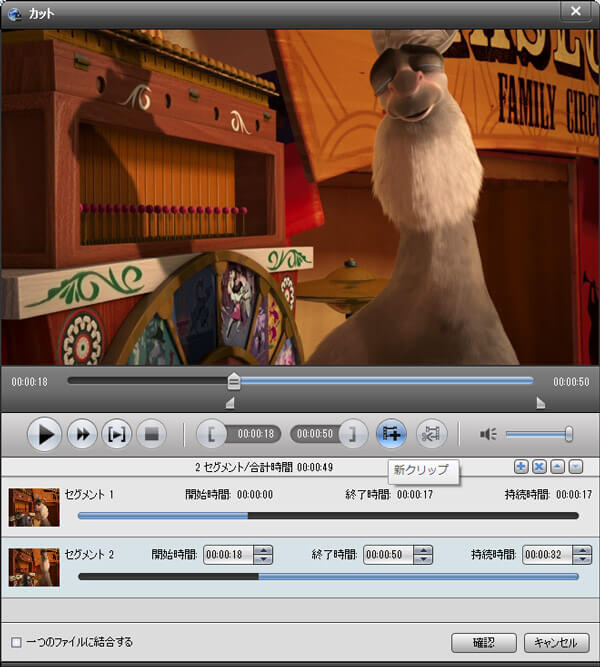Click the play segment bracket button
This screenshot has width=600, height=667.
(117, 434)
